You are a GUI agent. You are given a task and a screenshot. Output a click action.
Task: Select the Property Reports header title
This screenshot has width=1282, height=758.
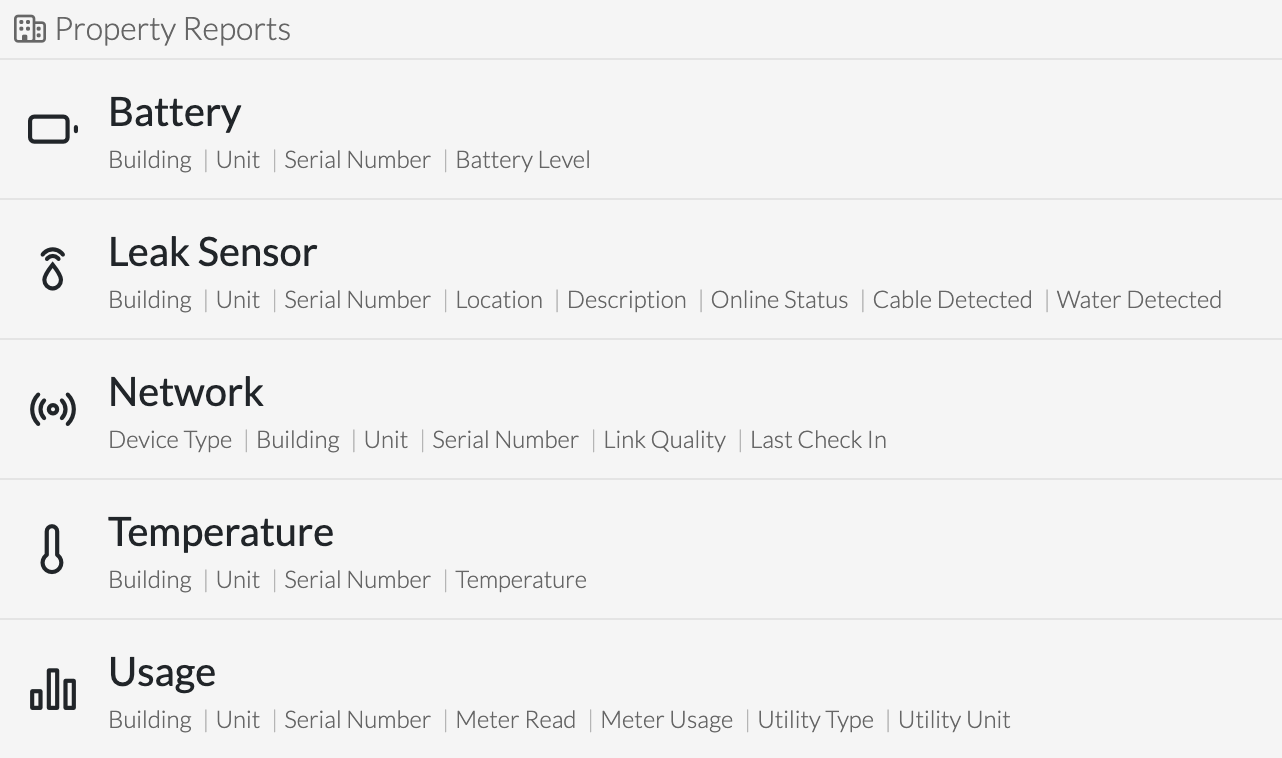point(173,30)
